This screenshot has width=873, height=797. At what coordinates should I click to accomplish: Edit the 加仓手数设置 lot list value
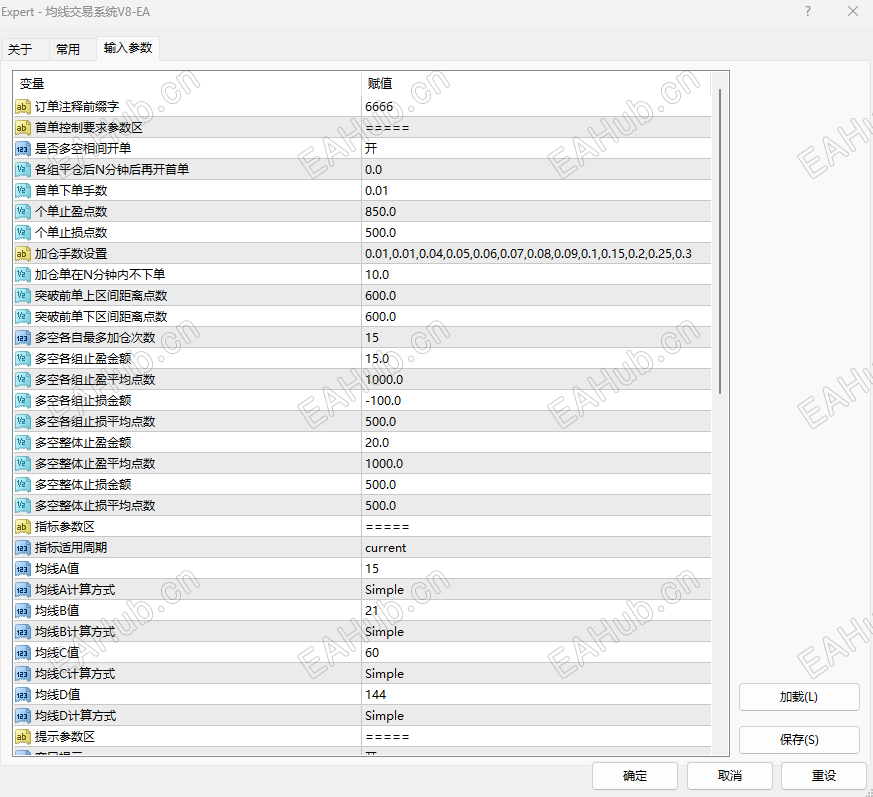click(536, 254)
